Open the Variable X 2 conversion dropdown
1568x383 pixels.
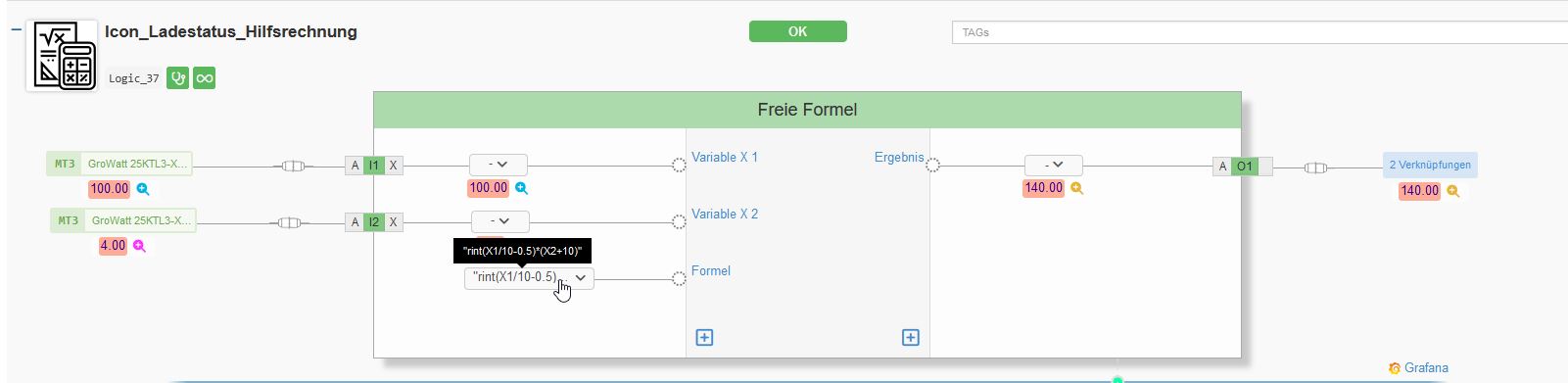coord(499,221)
